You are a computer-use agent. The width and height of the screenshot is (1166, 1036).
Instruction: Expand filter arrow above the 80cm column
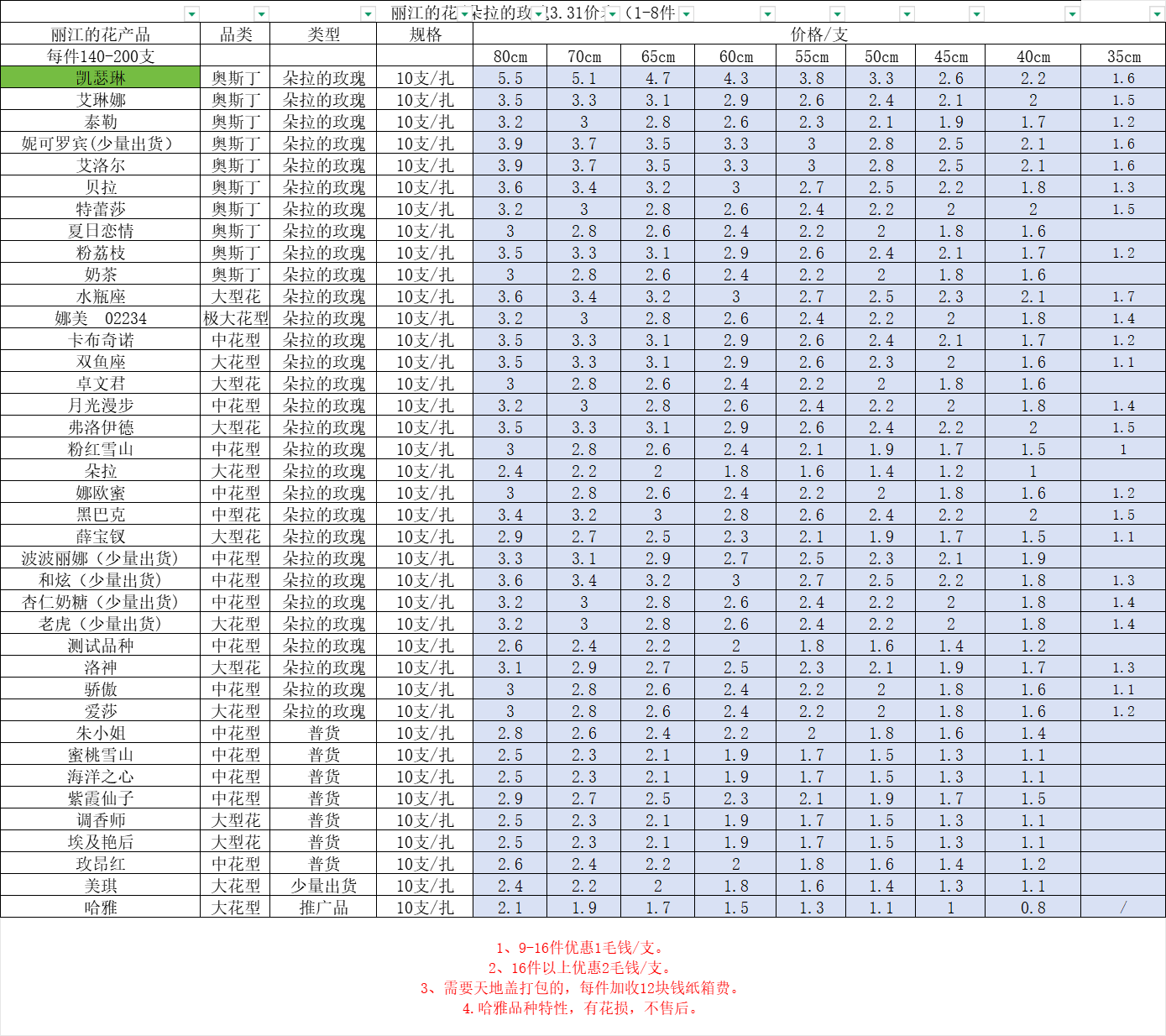click(x=538, y=13)
